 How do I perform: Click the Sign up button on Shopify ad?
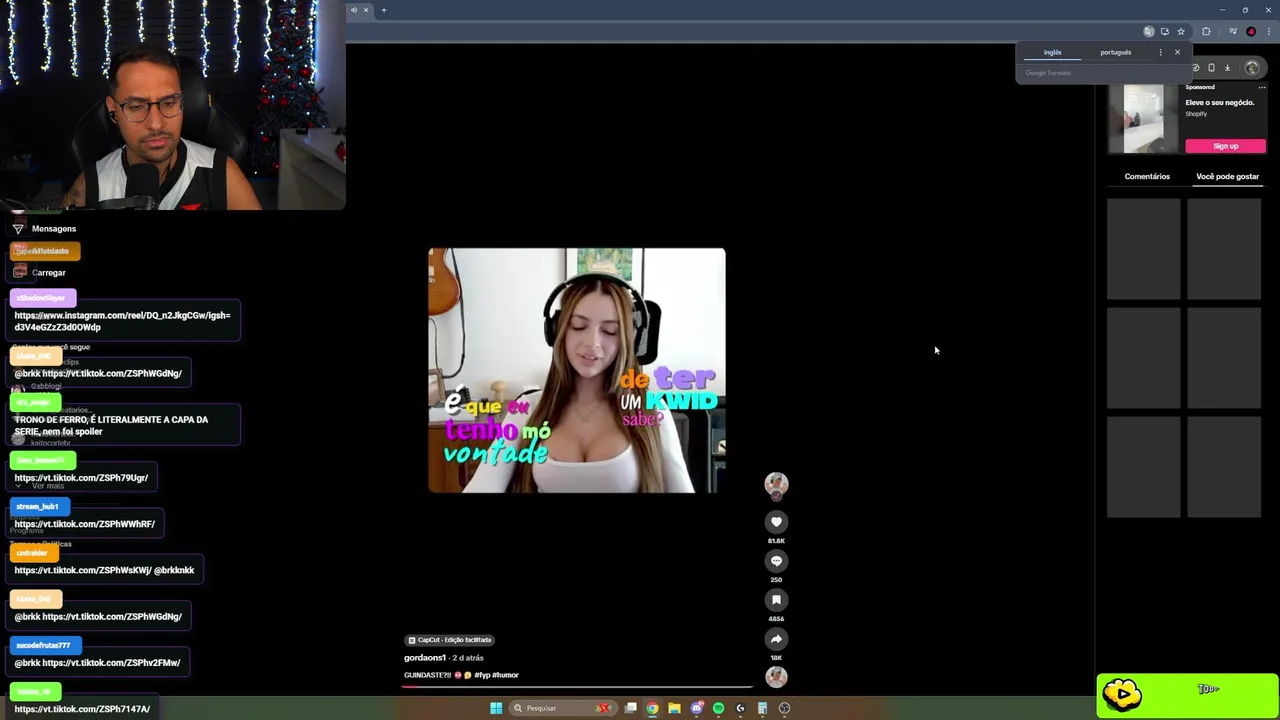click(x=1226, y=146)
